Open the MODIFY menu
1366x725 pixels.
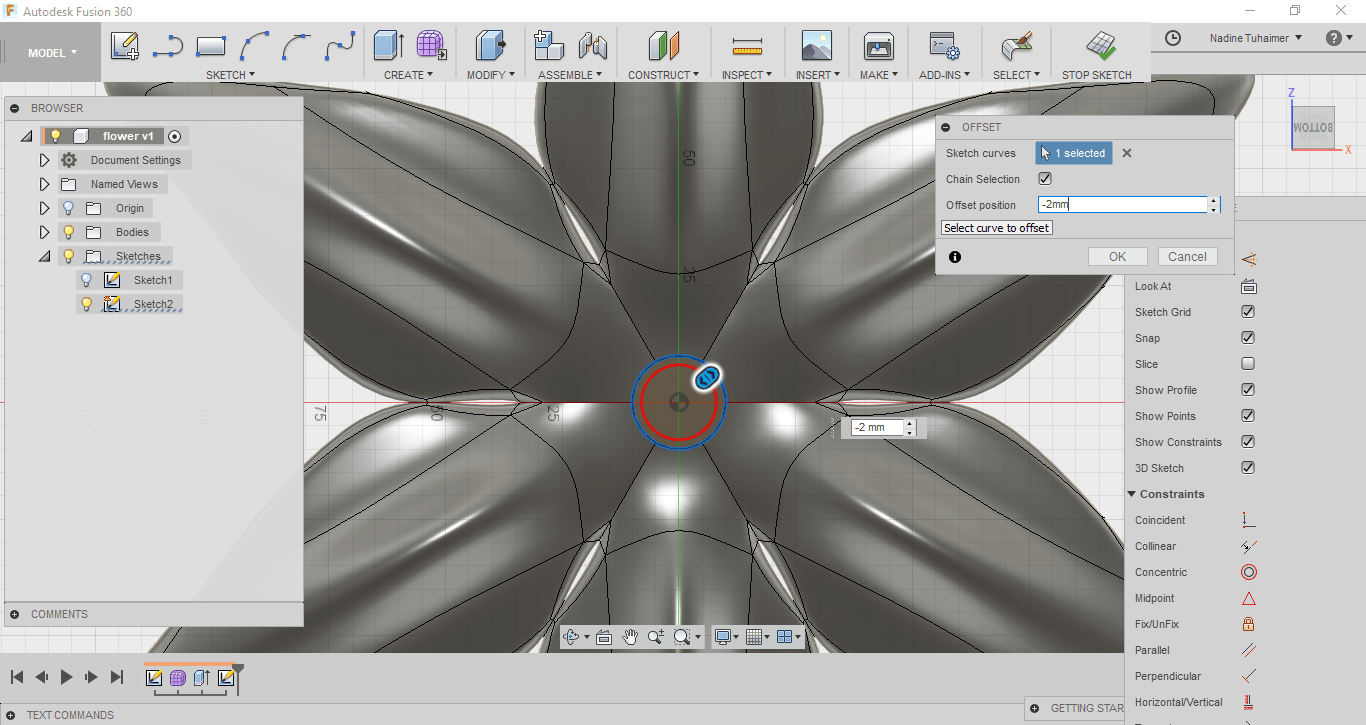(490, 75)
